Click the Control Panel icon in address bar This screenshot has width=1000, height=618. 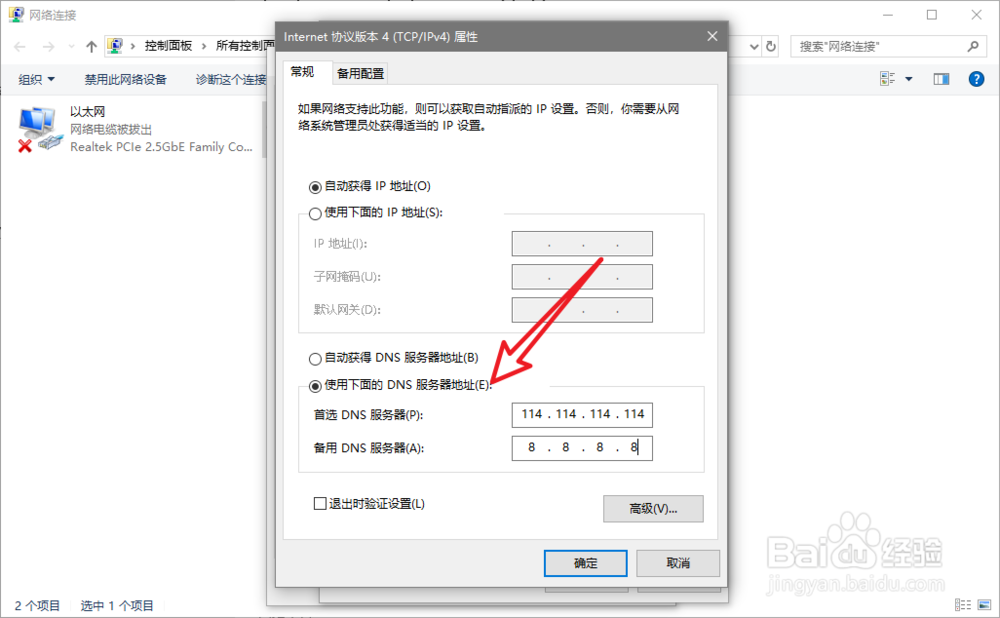pos(115,45)
